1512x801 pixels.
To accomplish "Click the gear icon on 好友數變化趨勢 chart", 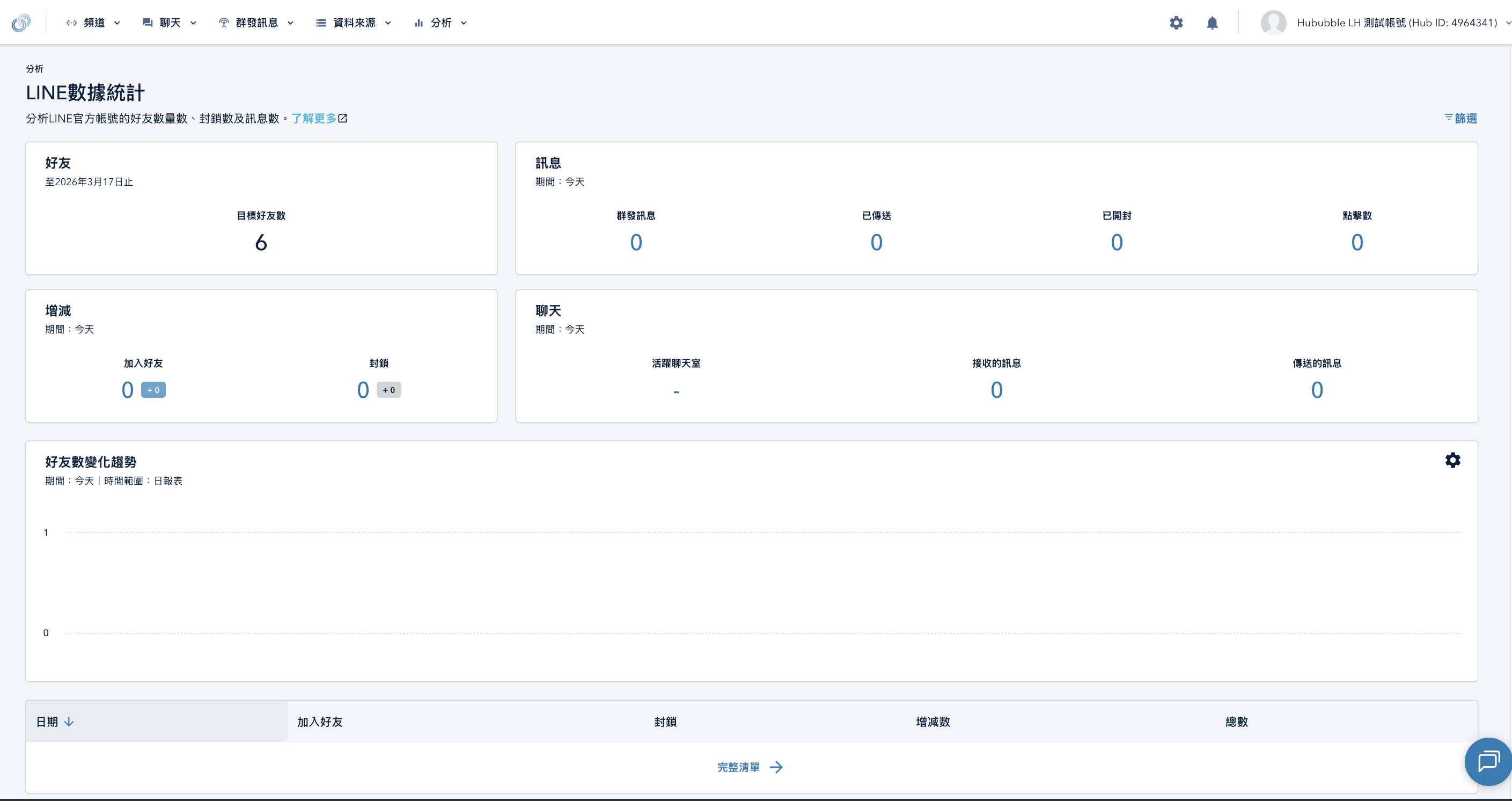I will [1453, 461].
